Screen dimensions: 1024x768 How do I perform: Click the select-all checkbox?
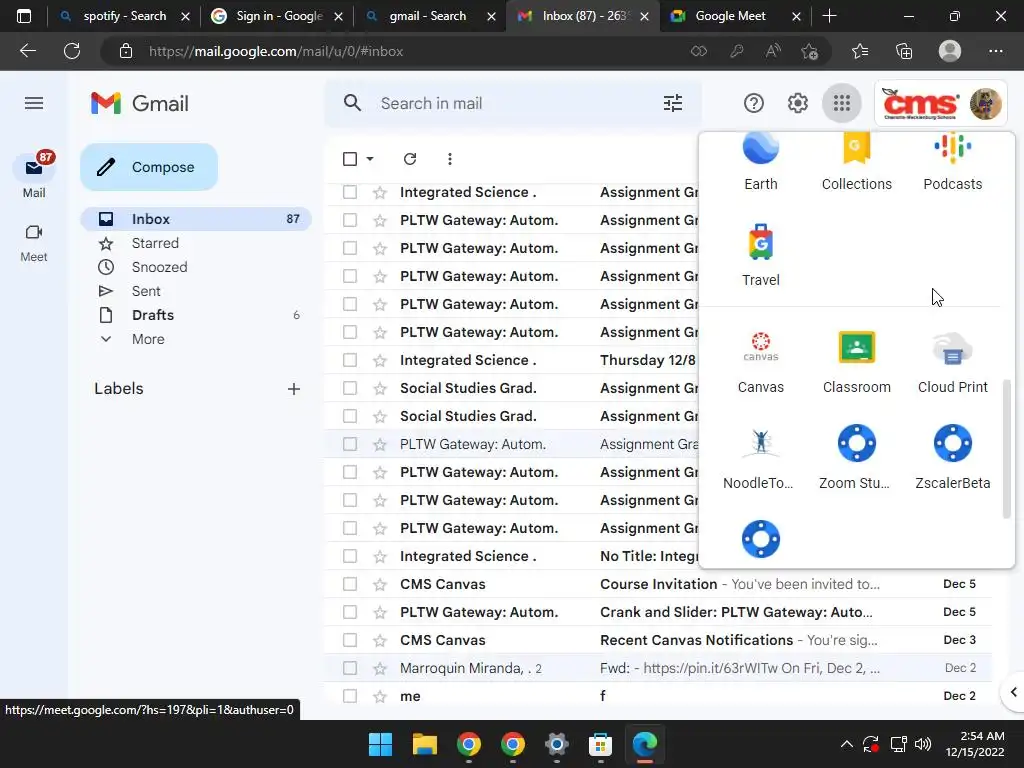pos(350,159)
